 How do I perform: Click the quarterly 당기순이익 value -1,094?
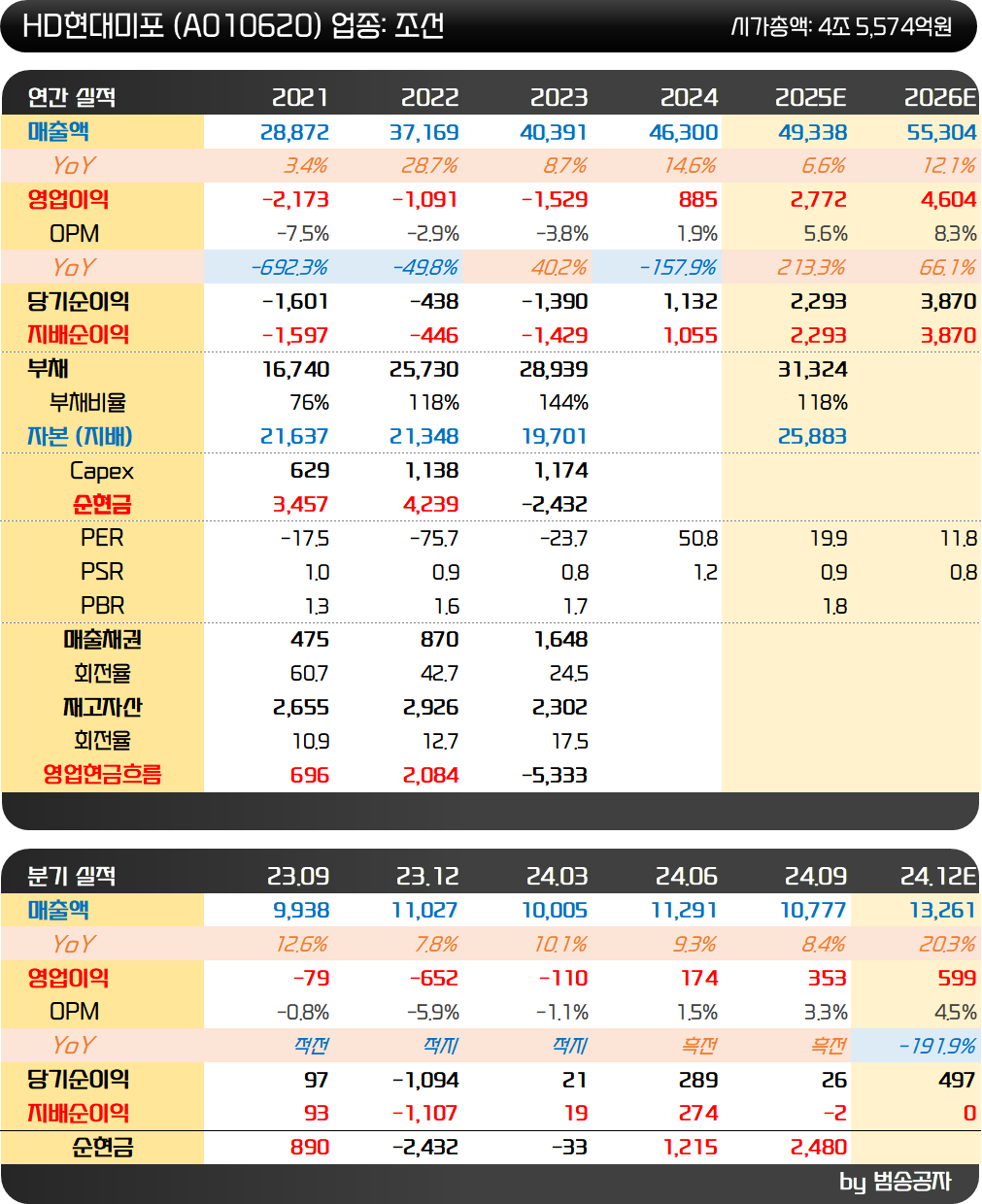[x=424, y=1081]
